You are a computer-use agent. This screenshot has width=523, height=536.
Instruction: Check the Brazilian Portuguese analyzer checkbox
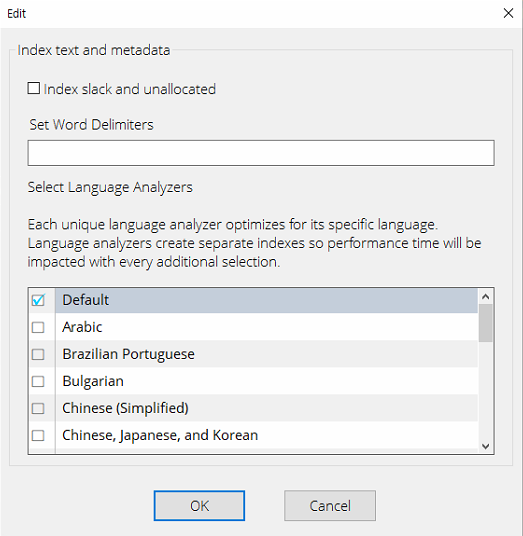point(38,354)
